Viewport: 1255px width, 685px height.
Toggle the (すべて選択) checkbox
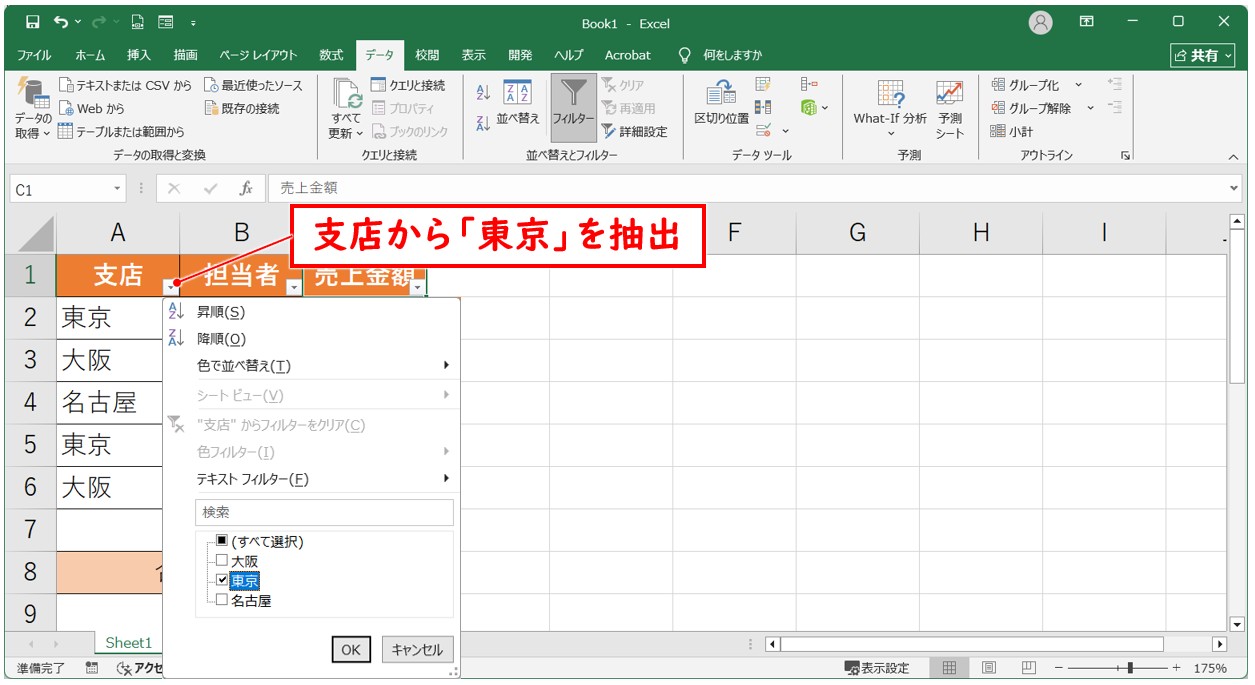[222, 541]
